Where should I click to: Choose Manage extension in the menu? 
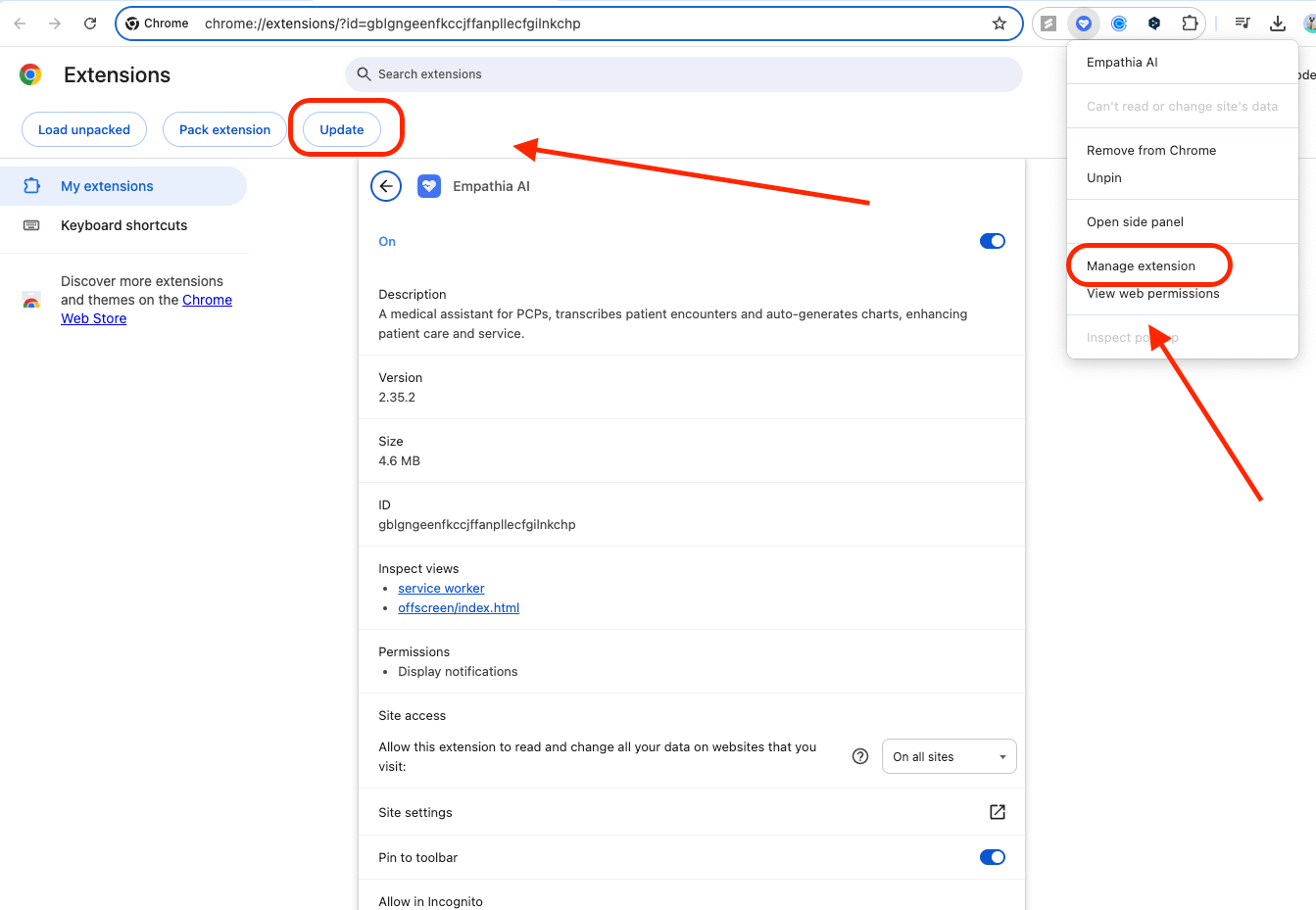point(1183,265)
